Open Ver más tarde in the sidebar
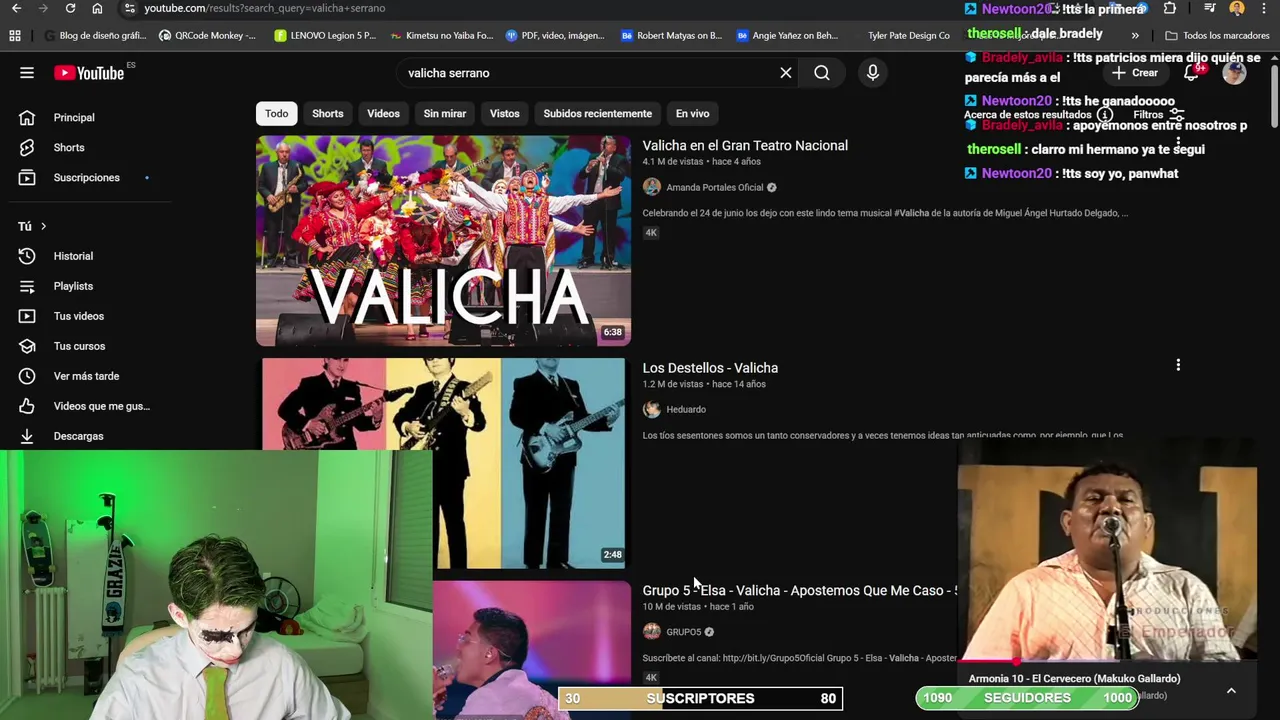The height and width of the screenshot is (720, 1280). point(86,376)
